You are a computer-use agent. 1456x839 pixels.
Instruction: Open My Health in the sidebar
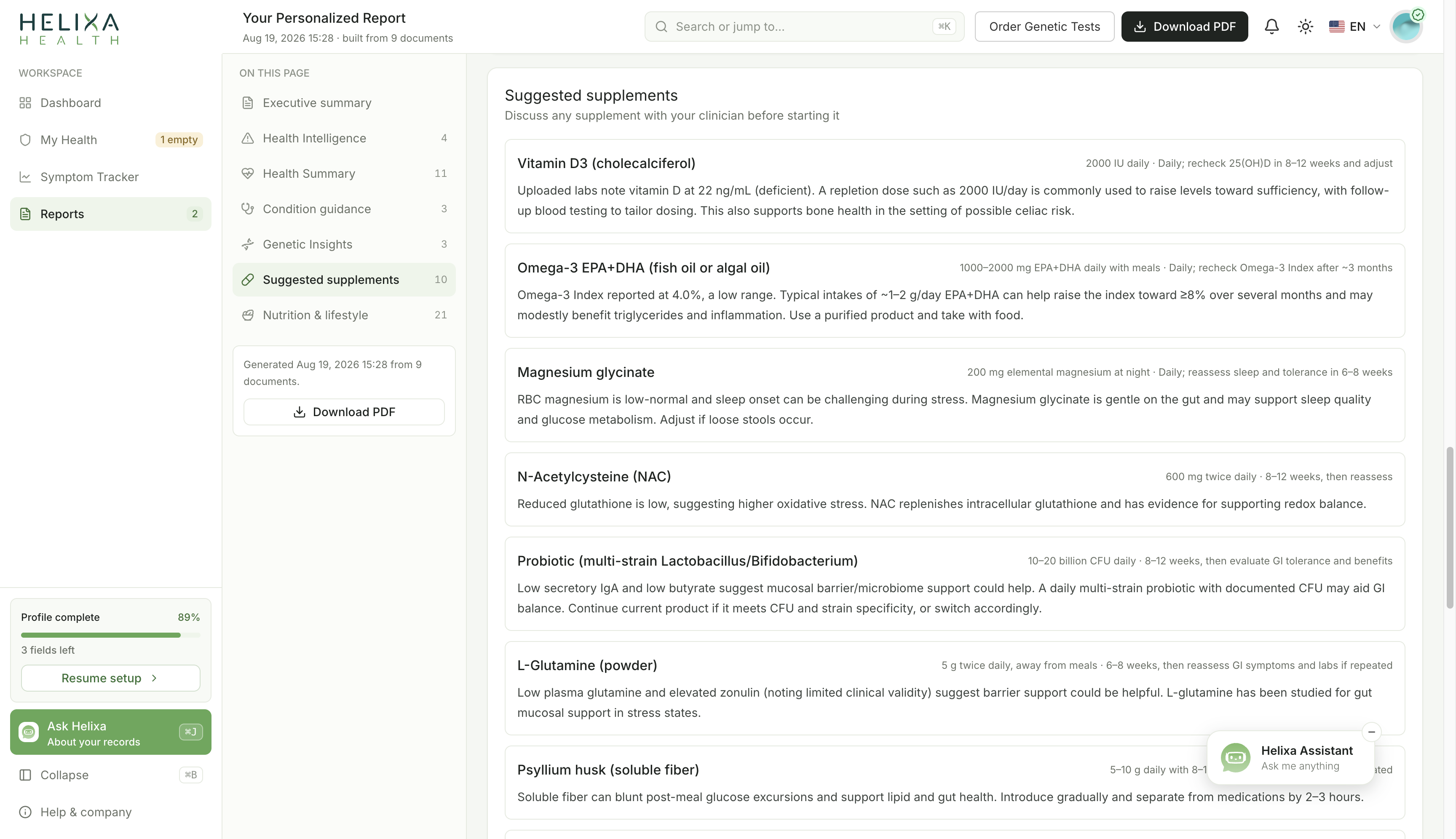111,140
